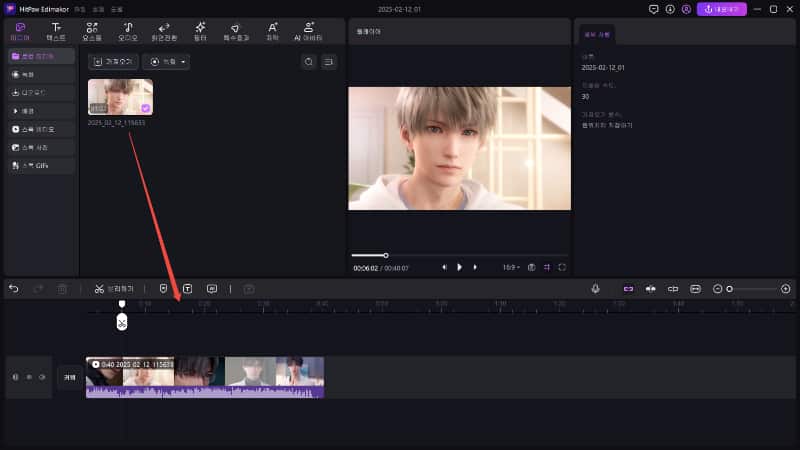
Task: Add text with the T icon in timeline toolbar
Action: pos(187,289)
